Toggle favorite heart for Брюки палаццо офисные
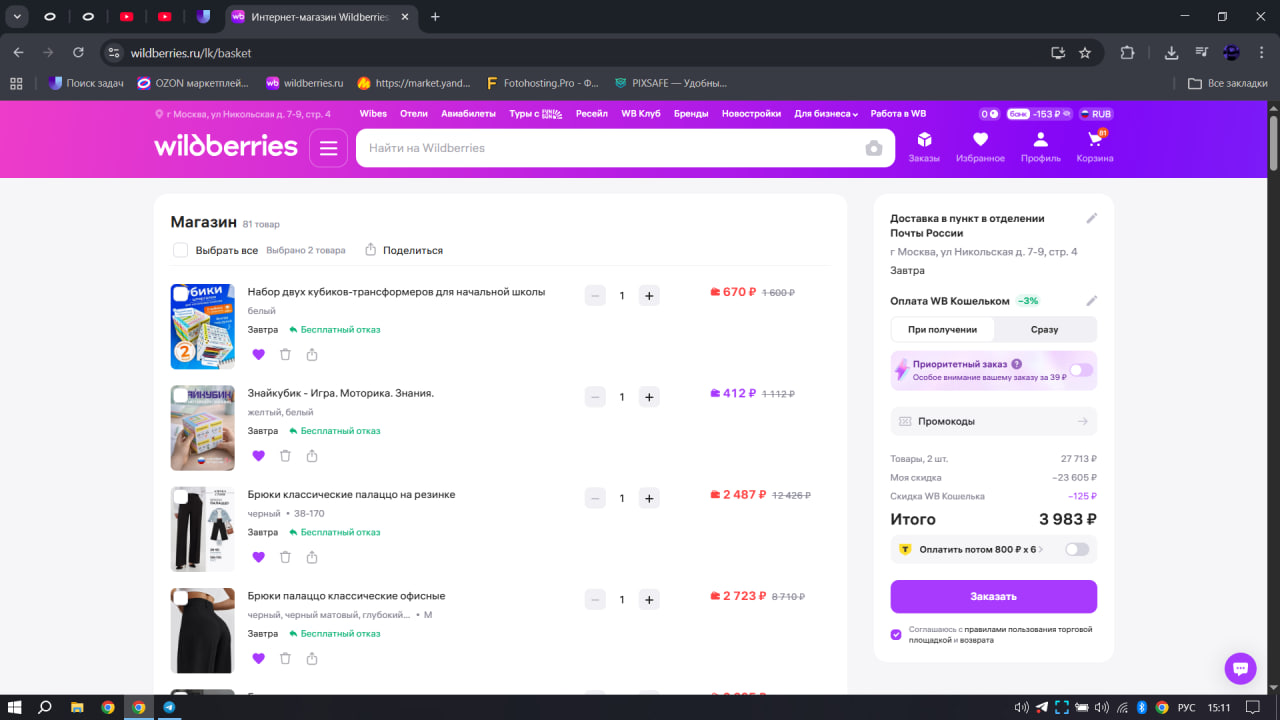The image size is (1280, 720). [x=258, y=658]
